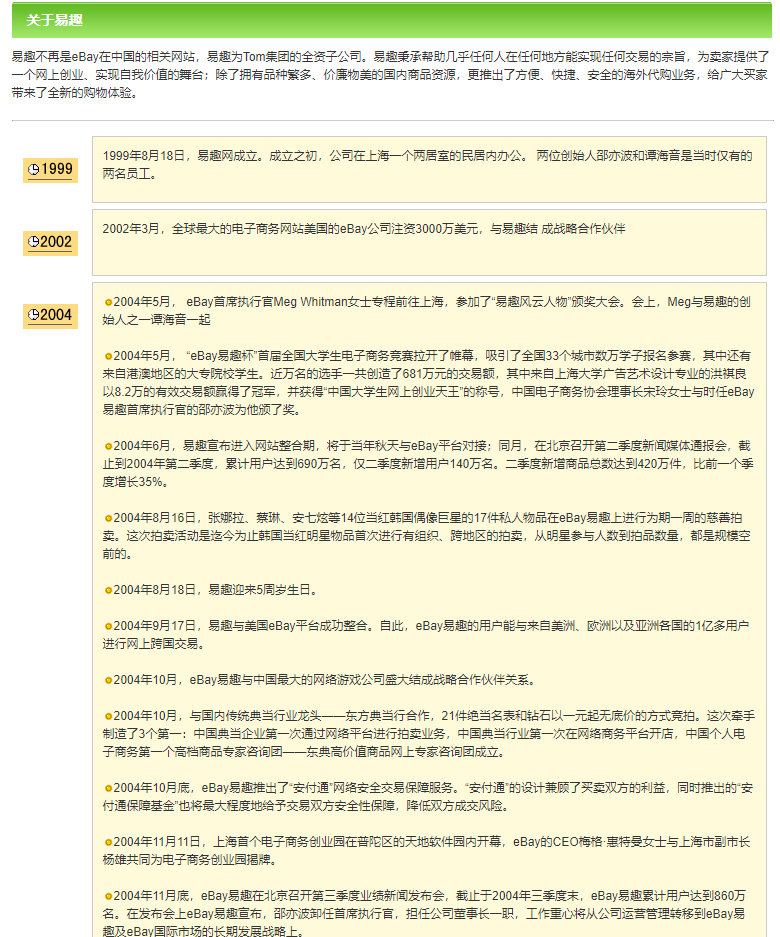Click the 2004年10月 盛大 partnership entry

pyautogui.click(x=320, y=680)
